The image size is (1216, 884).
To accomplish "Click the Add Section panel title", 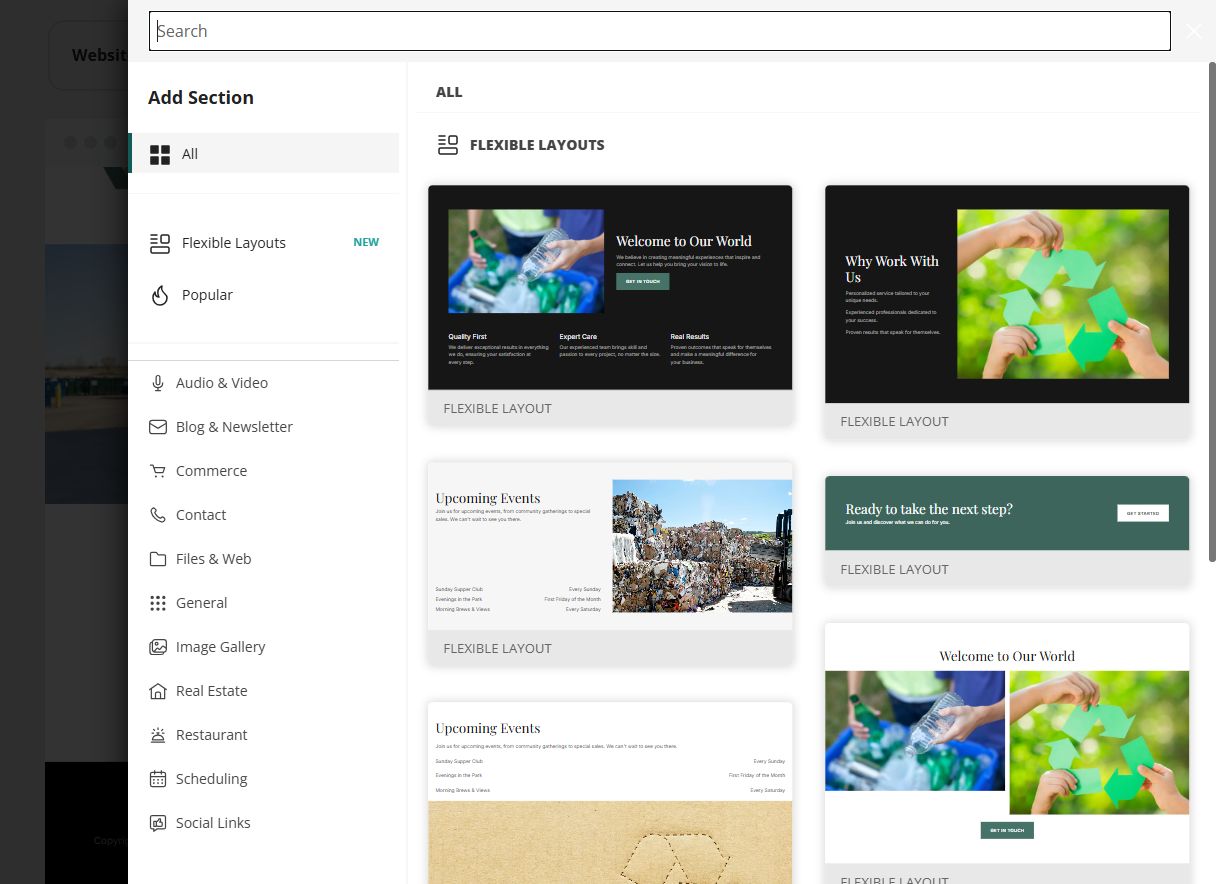I will [201, 97].
